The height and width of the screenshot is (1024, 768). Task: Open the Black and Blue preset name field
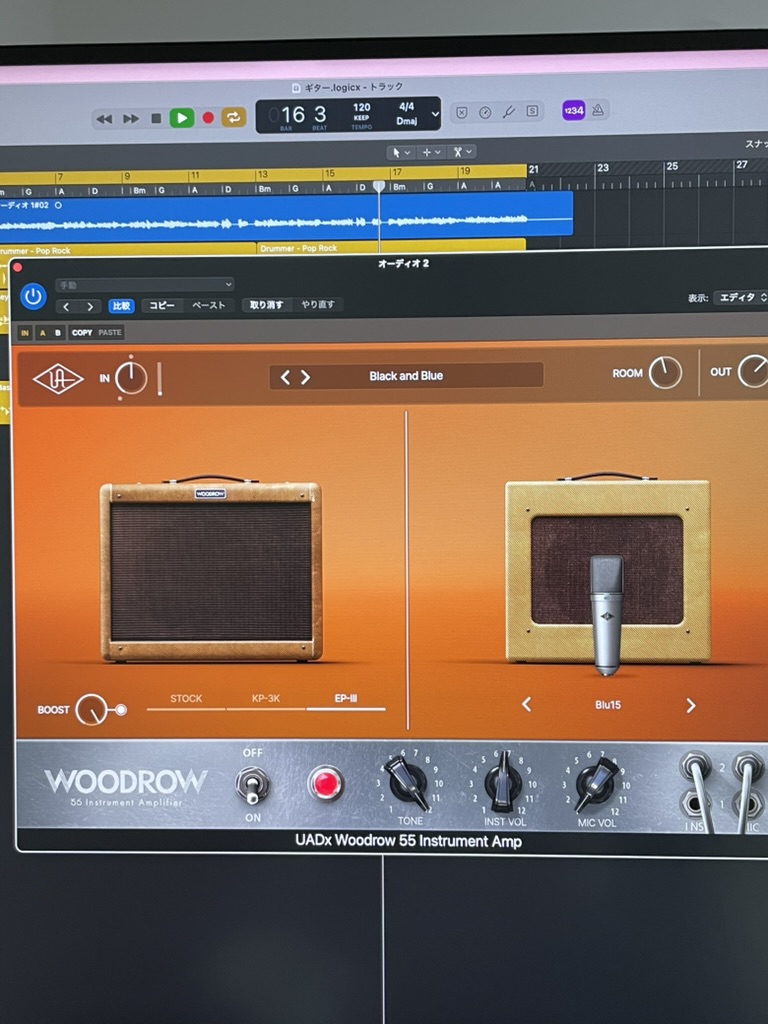406,376
